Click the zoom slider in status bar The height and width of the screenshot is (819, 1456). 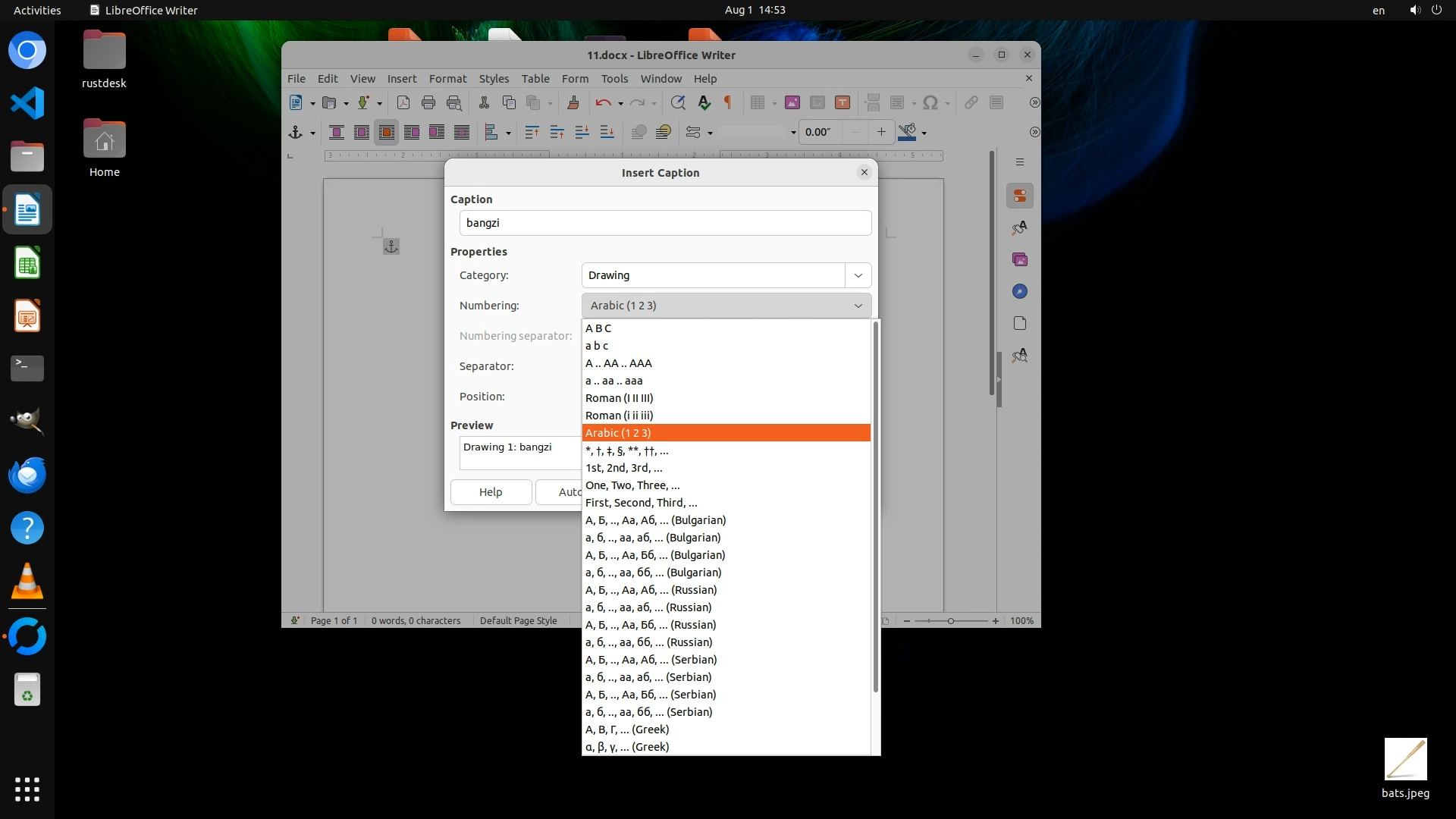[951, 621]
